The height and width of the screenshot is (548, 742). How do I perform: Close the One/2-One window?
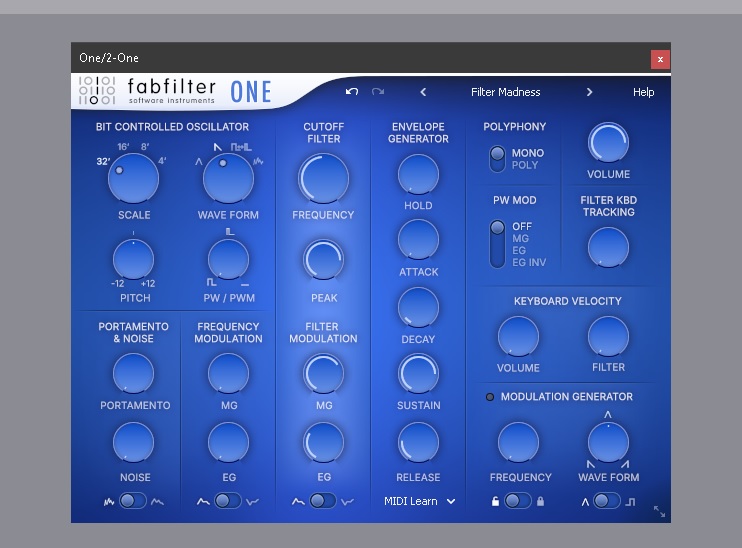coord(660,59)
